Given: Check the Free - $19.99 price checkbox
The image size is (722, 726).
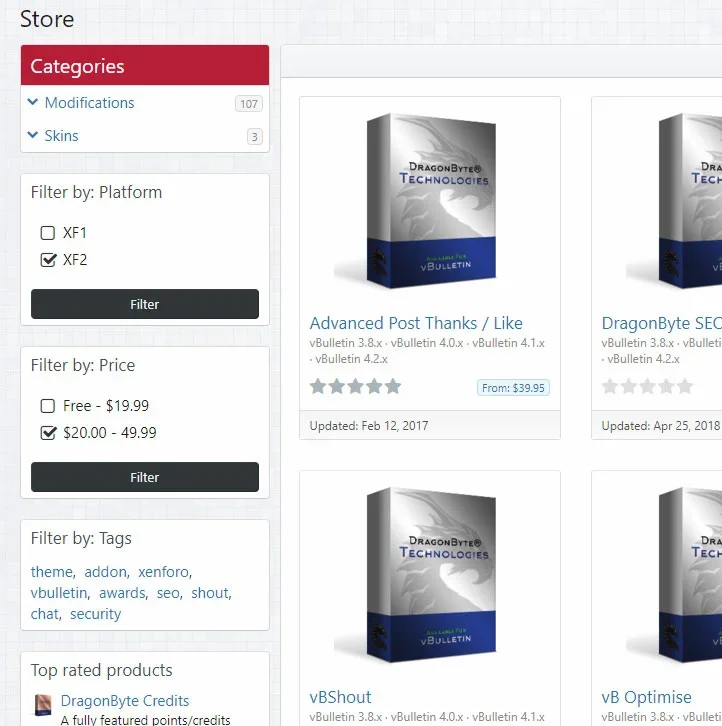Looking at the screenshot, I should (x=48, y=406).
